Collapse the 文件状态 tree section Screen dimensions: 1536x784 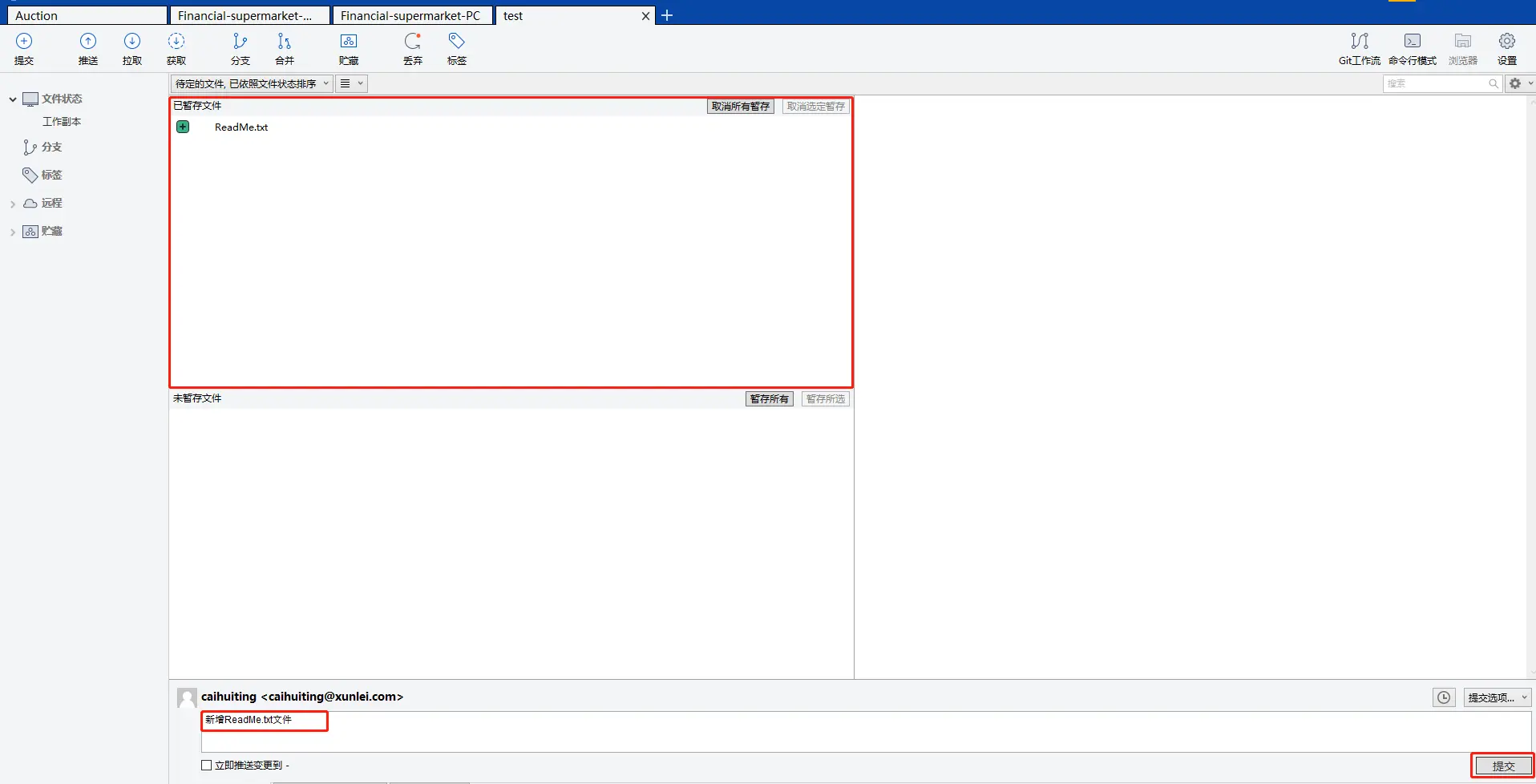click(x=13, y=99)
